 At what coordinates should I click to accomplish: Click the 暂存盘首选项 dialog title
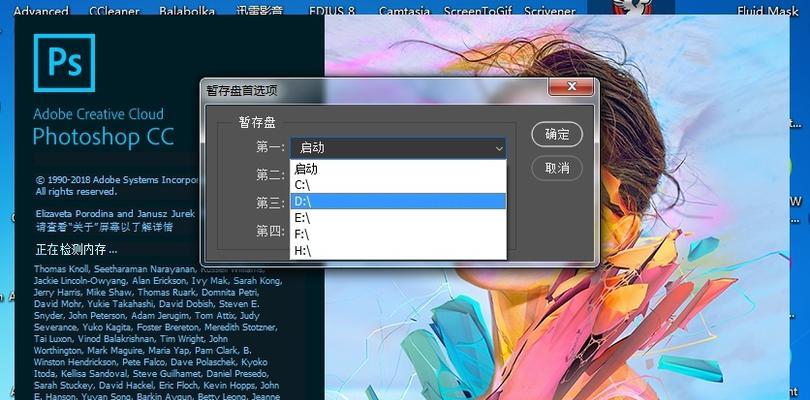(x=242, y=90)
